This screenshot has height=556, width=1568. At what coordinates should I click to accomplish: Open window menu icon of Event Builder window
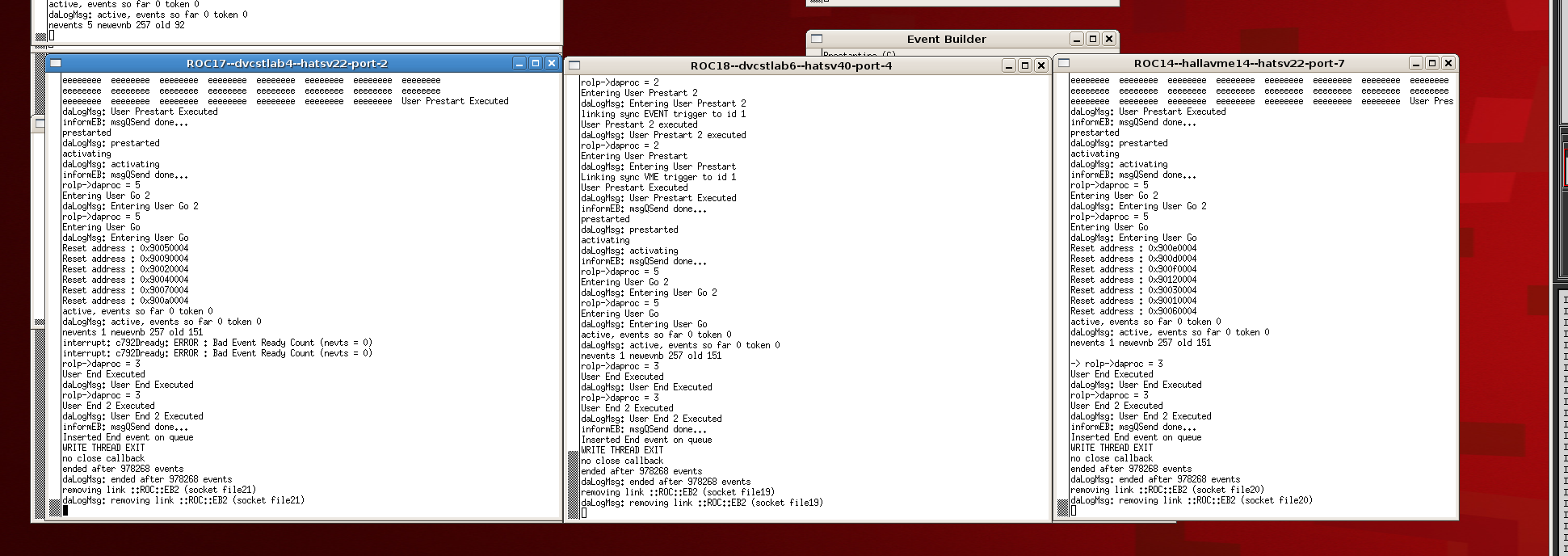pyautogui.click(x=817, y=39)
